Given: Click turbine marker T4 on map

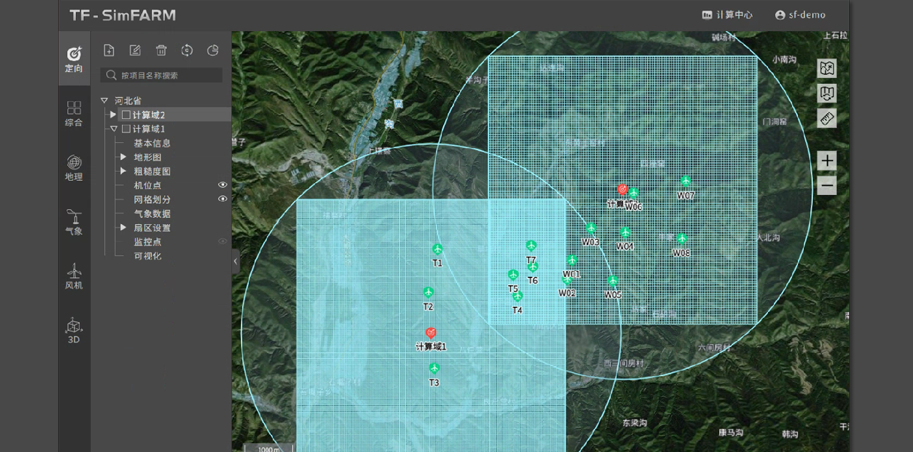Looking at the screenshot, I should [518, 296].
